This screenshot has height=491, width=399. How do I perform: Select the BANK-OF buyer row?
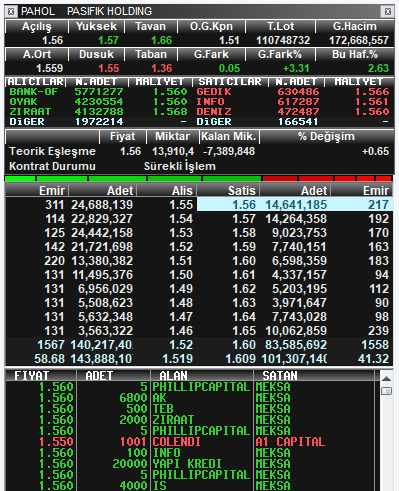pyautogui.click(x=98, y=92)
